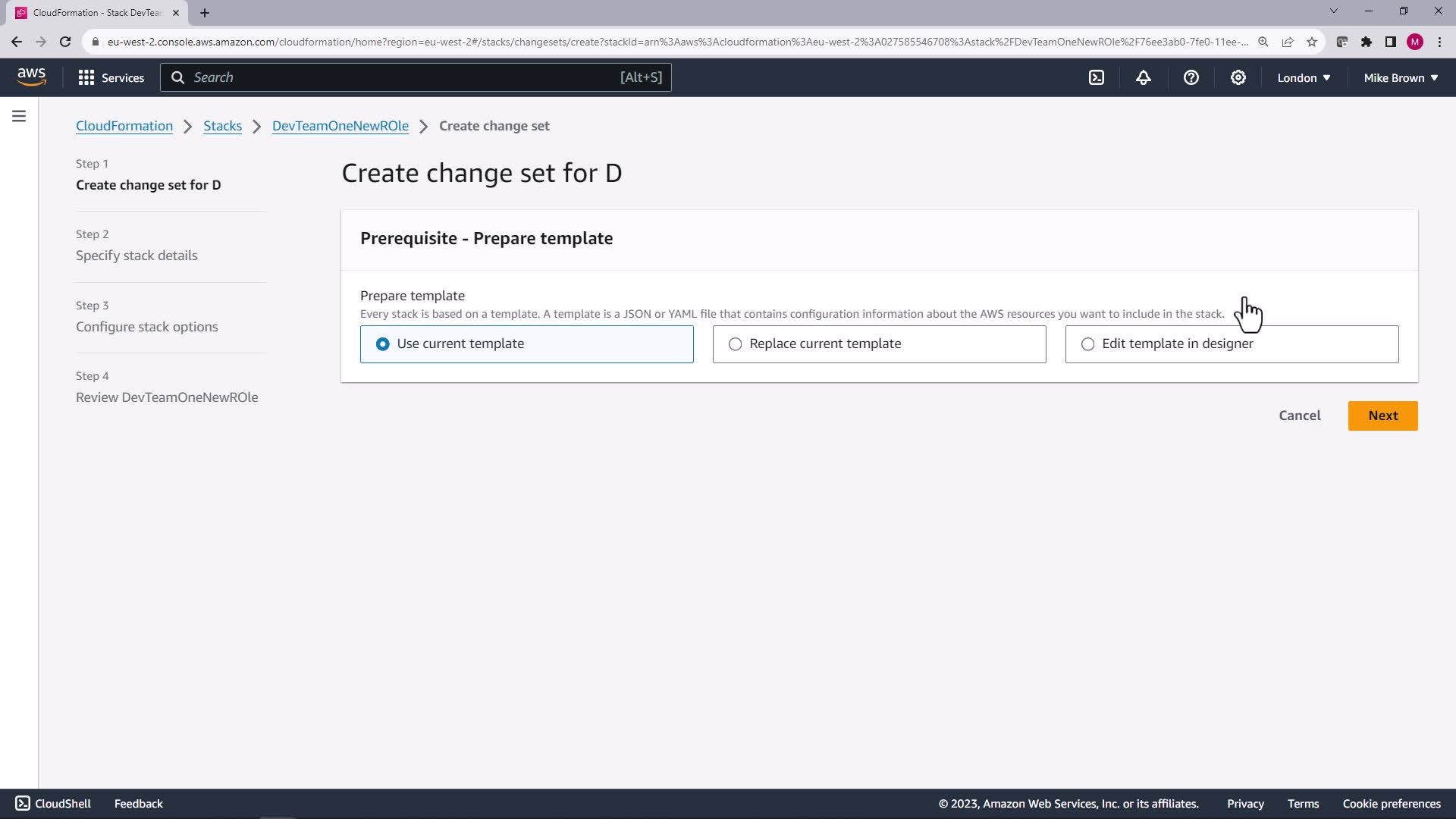Select Replace current template option

point(735,344)
